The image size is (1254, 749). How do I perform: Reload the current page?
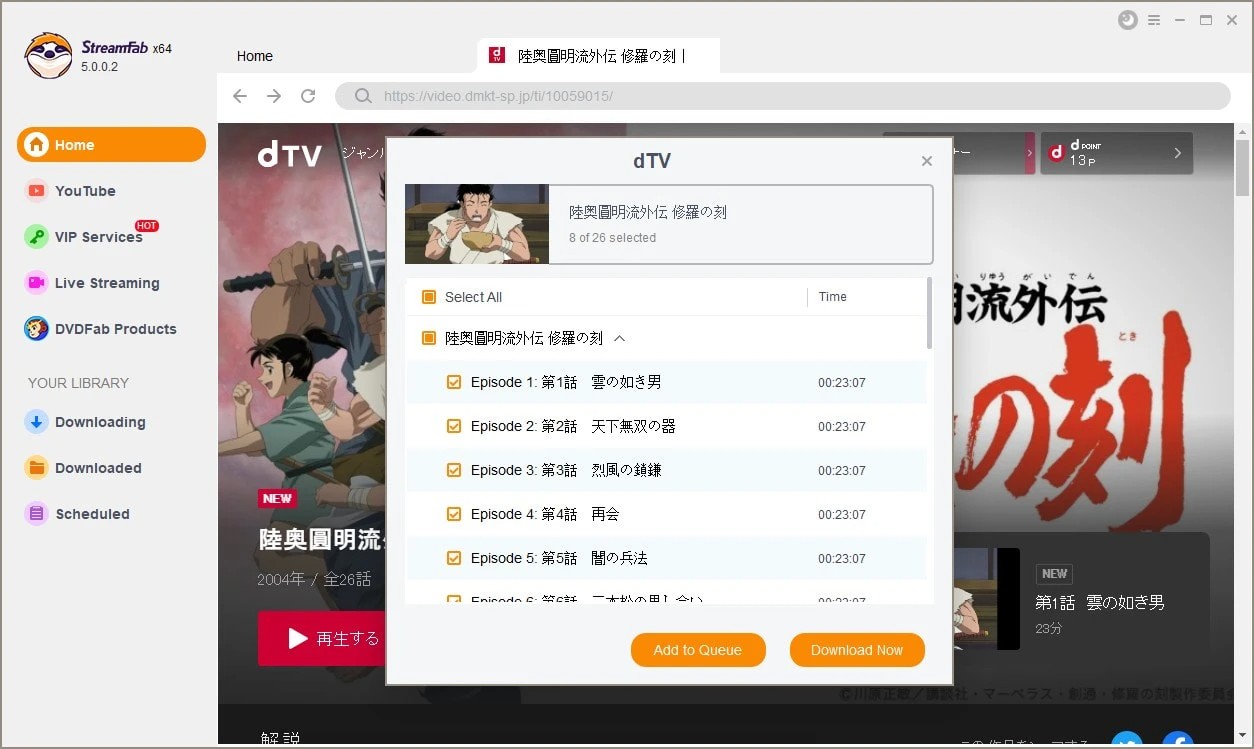pos(308,96)
